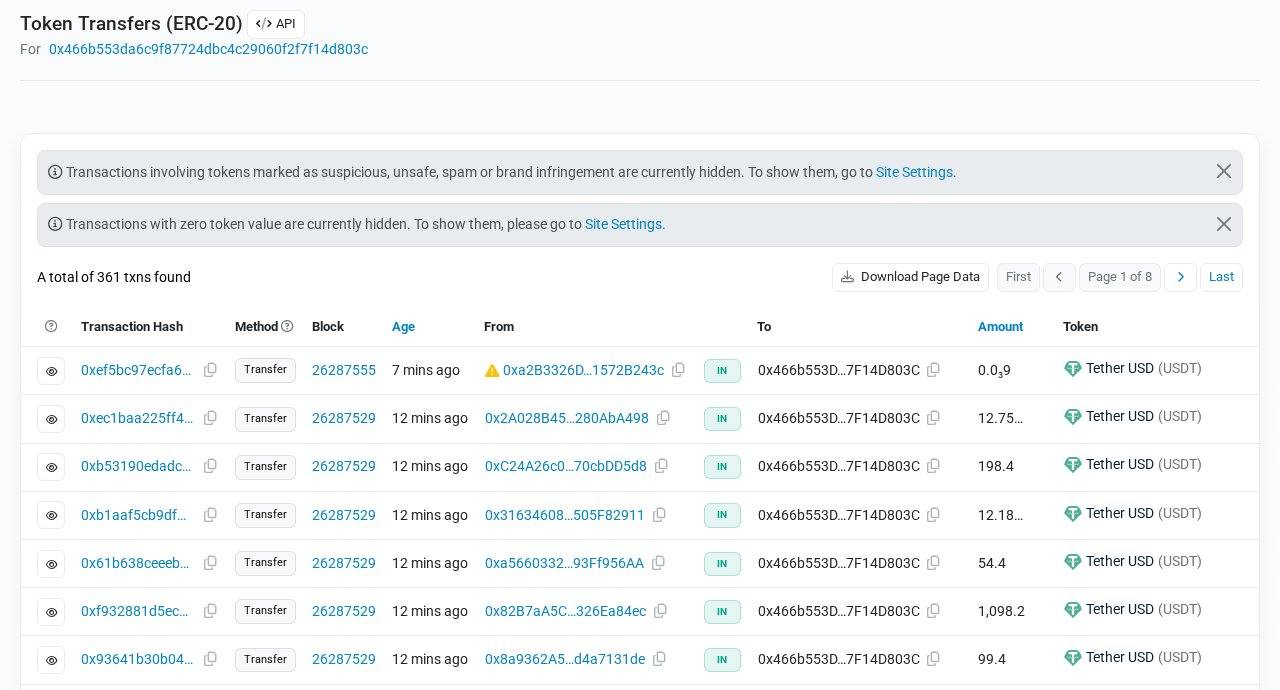
Task: Select the 'A total of 361 txns found' text
Action: [x=114, y=277]
